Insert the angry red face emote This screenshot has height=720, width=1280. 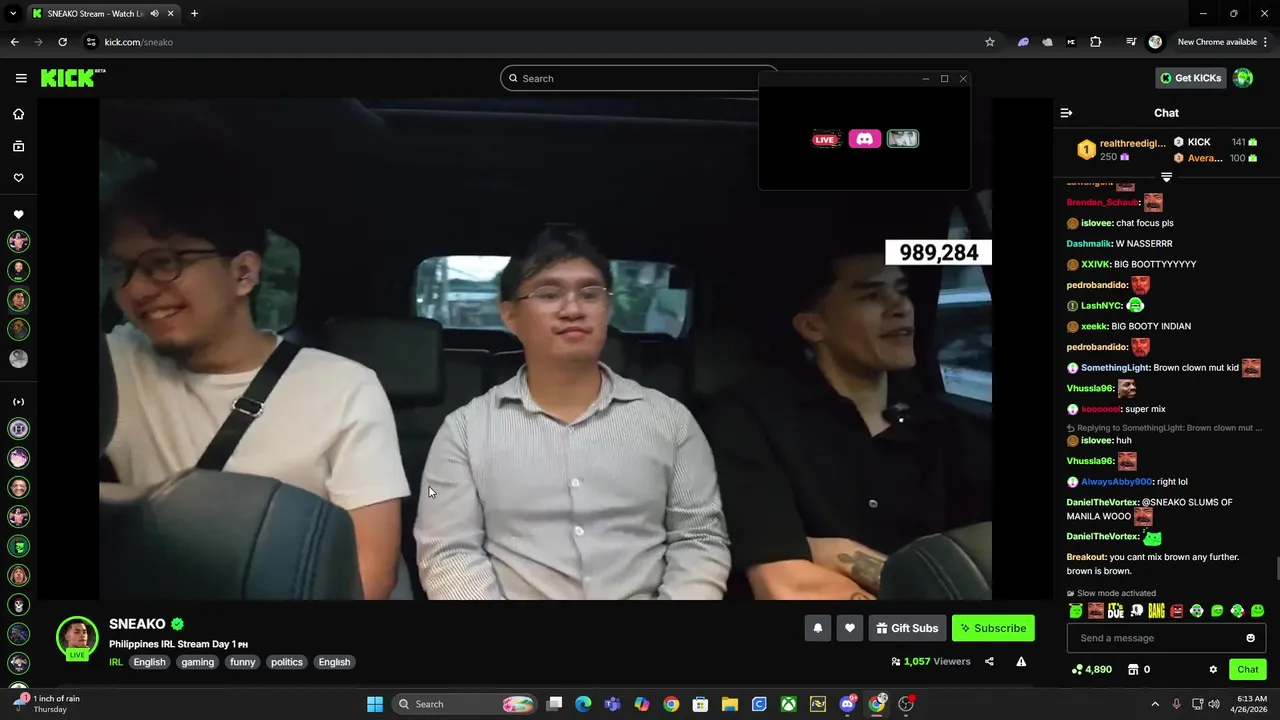pyautogui.click(x=1177, y=611)
